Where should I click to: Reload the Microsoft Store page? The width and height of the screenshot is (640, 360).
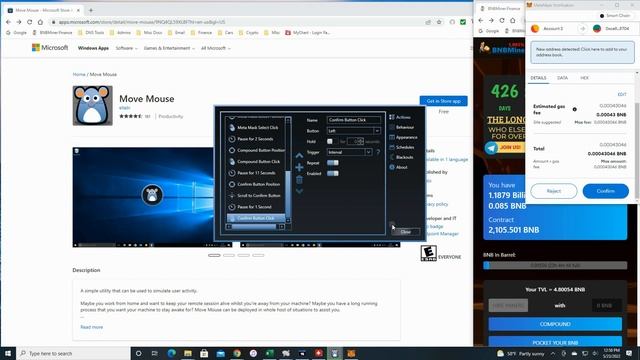pyautogui.click(x=29, y=22)
